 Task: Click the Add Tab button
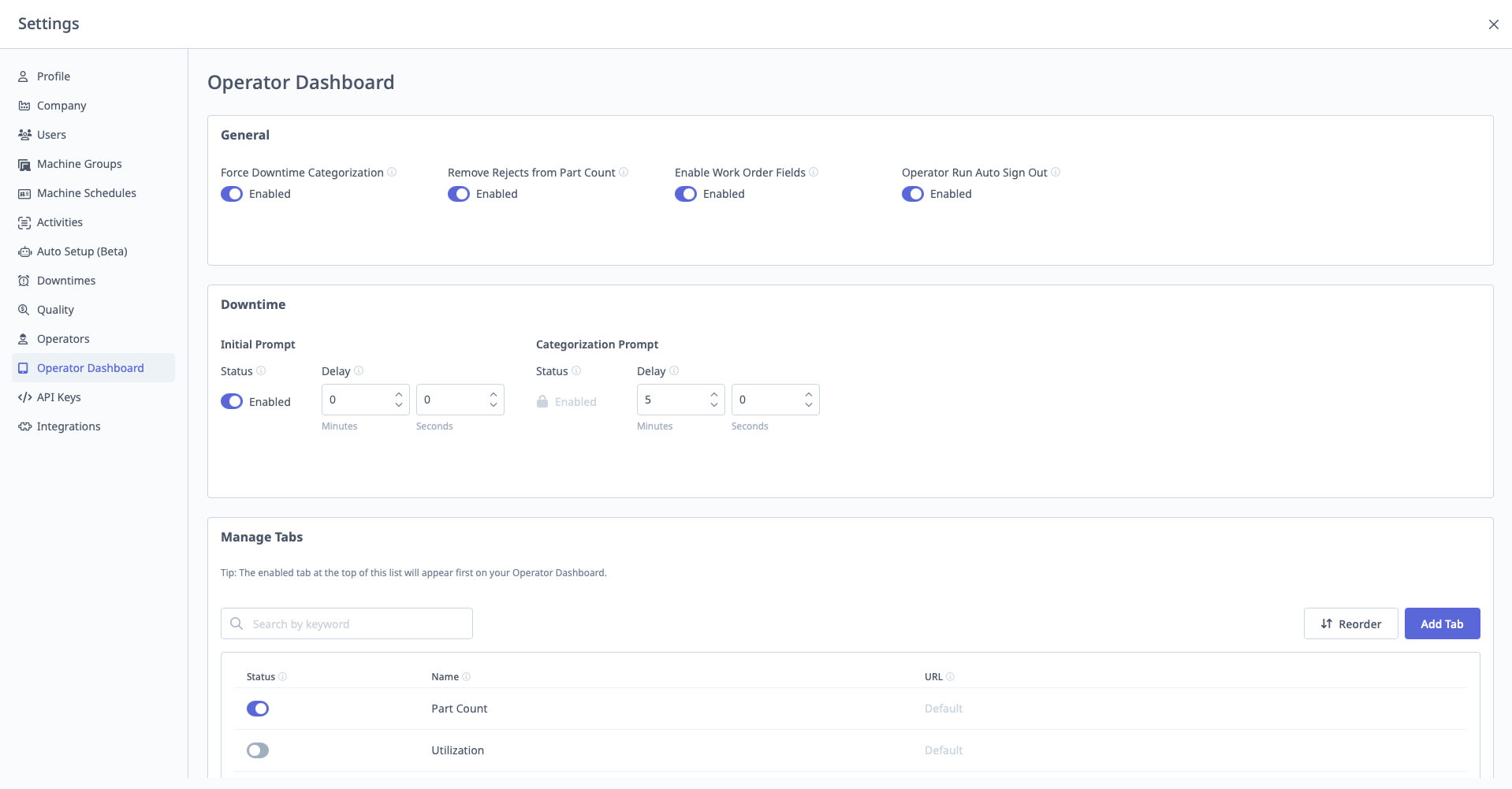[x=1442, y=623]
